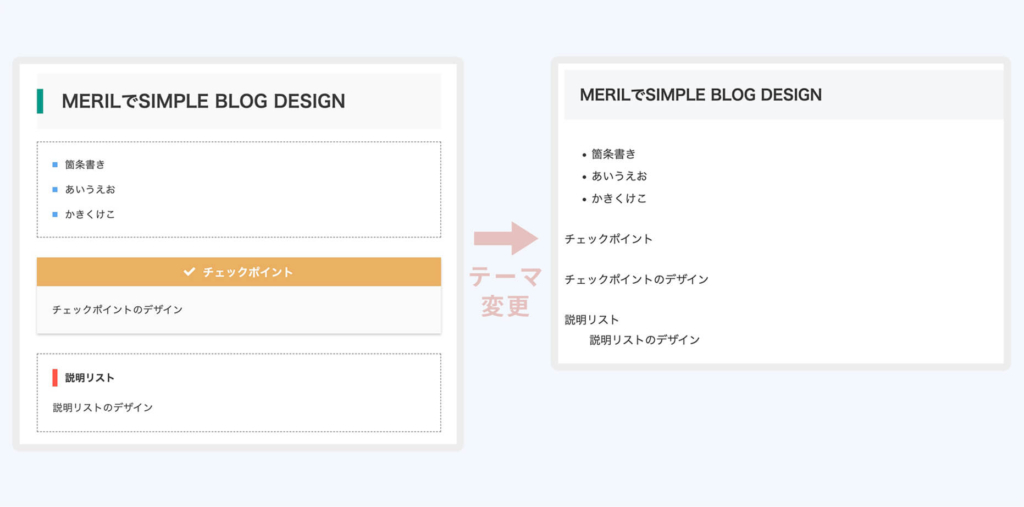Click the checkmark icon beside チェックポイント
The width and height of the screenshot is (1024, 507).
[x=189, y=272]
